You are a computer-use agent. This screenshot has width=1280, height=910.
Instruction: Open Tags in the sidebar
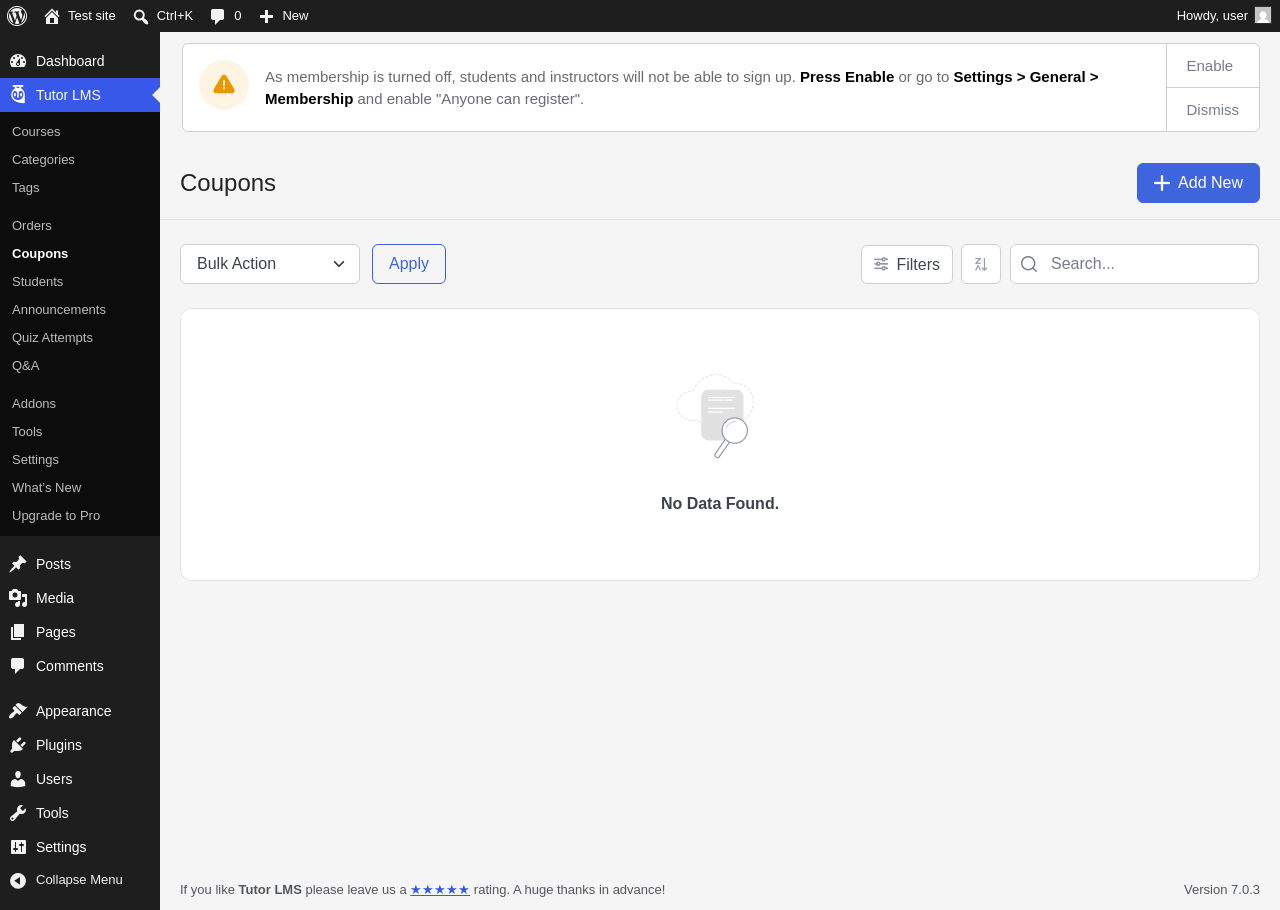pos(26,188)
